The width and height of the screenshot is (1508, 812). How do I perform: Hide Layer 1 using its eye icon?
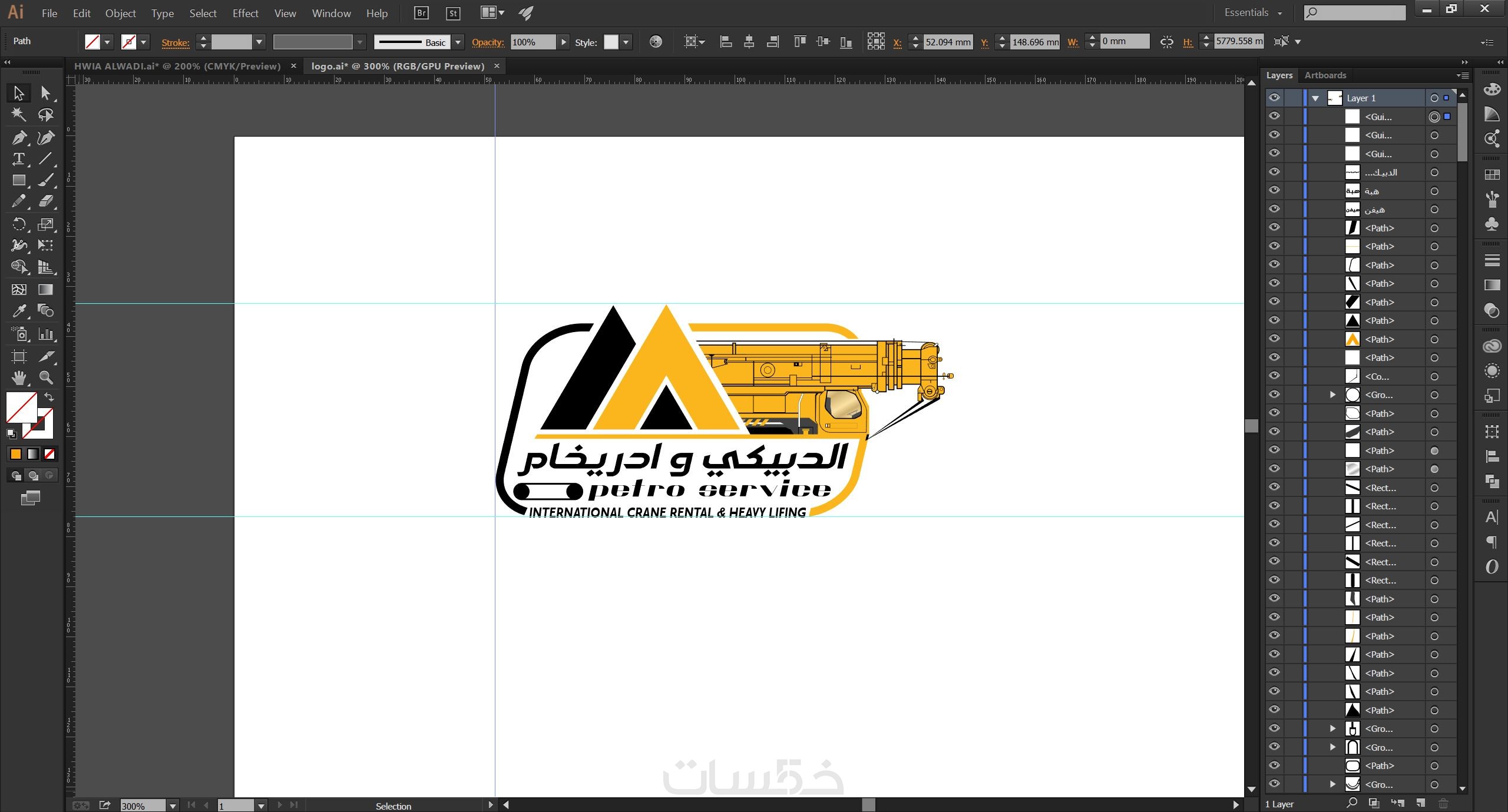pos(1274,98)
